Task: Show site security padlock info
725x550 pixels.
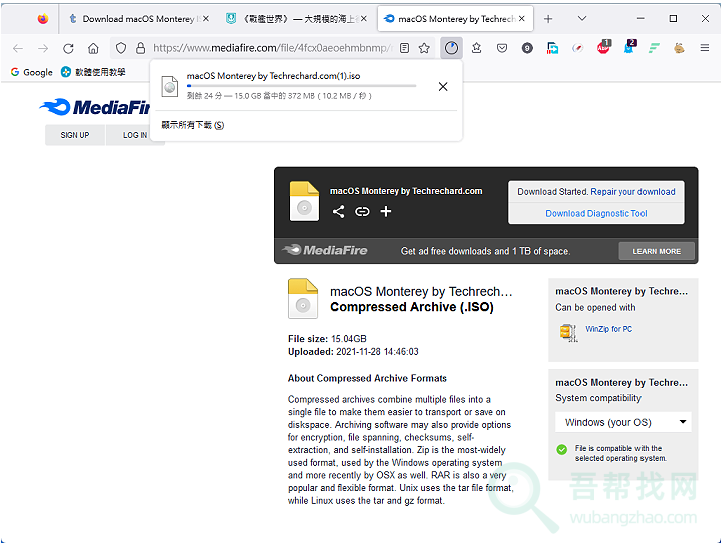Action: (141, 48)
